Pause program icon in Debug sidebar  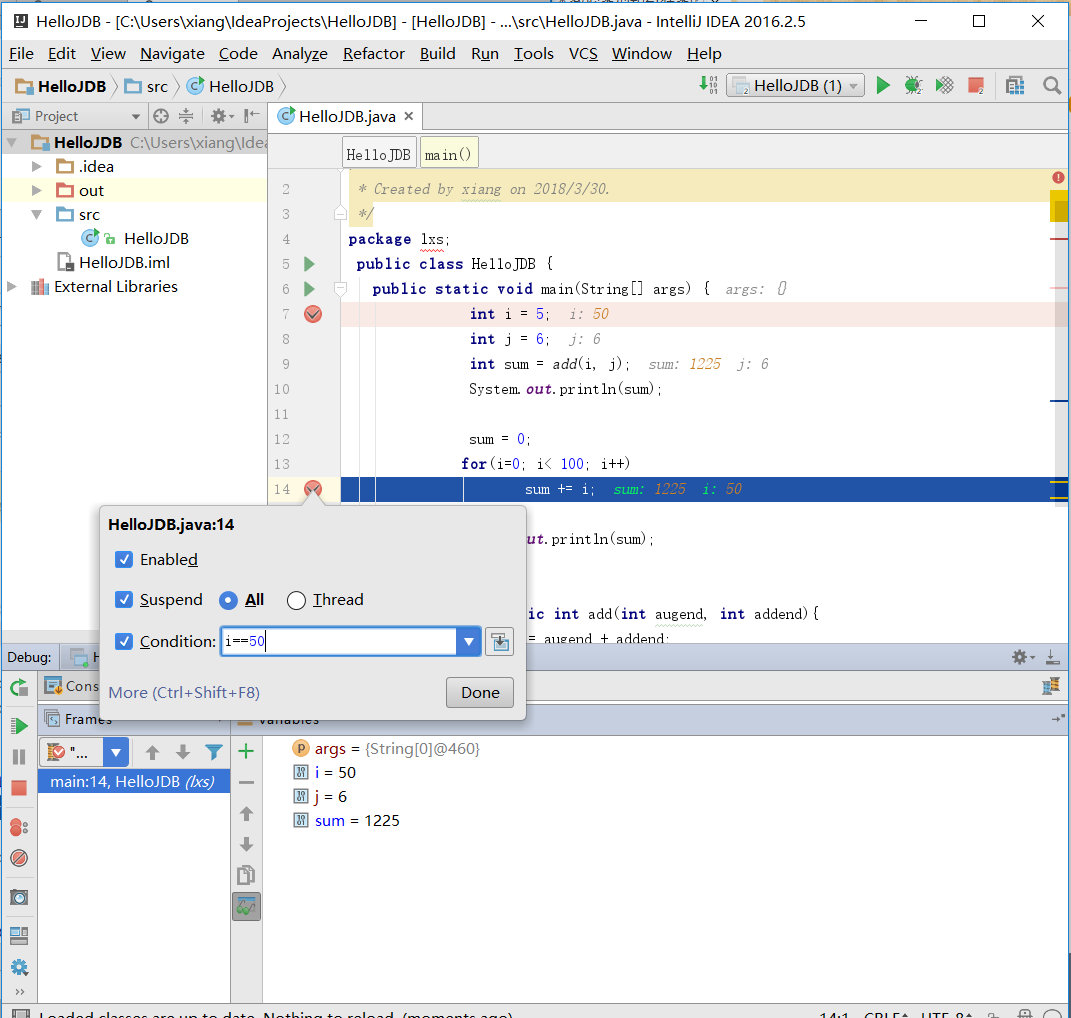pyautogui.click(x=19, y=757)
